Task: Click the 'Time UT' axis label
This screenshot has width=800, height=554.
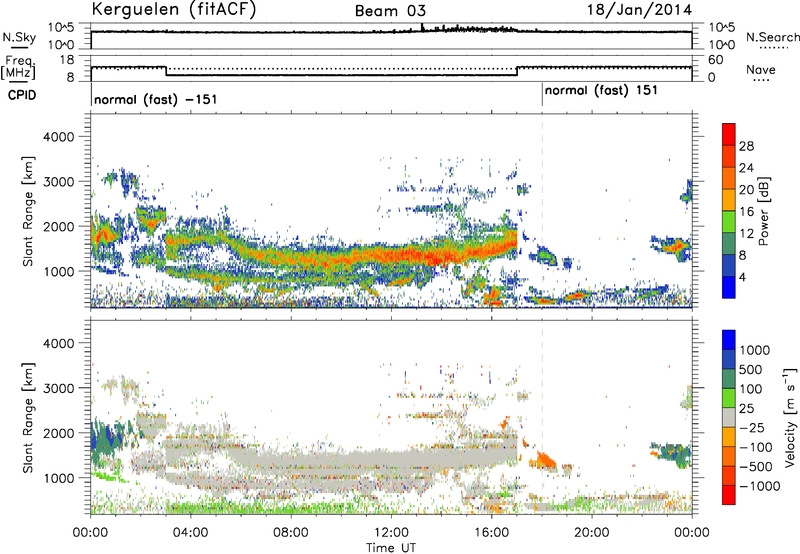Action: (391, 548)
